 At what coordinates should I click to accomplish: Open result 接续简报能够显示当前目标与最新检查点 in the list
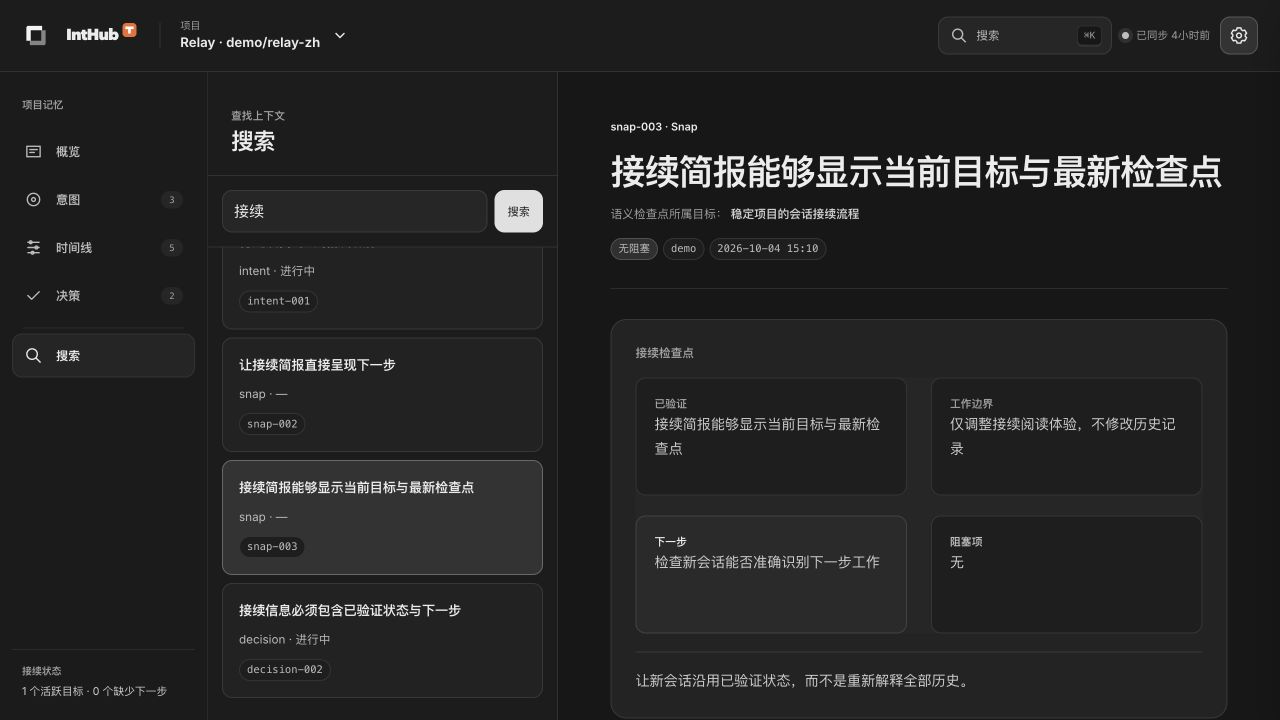pyautogui.click(x=382, y=517)
